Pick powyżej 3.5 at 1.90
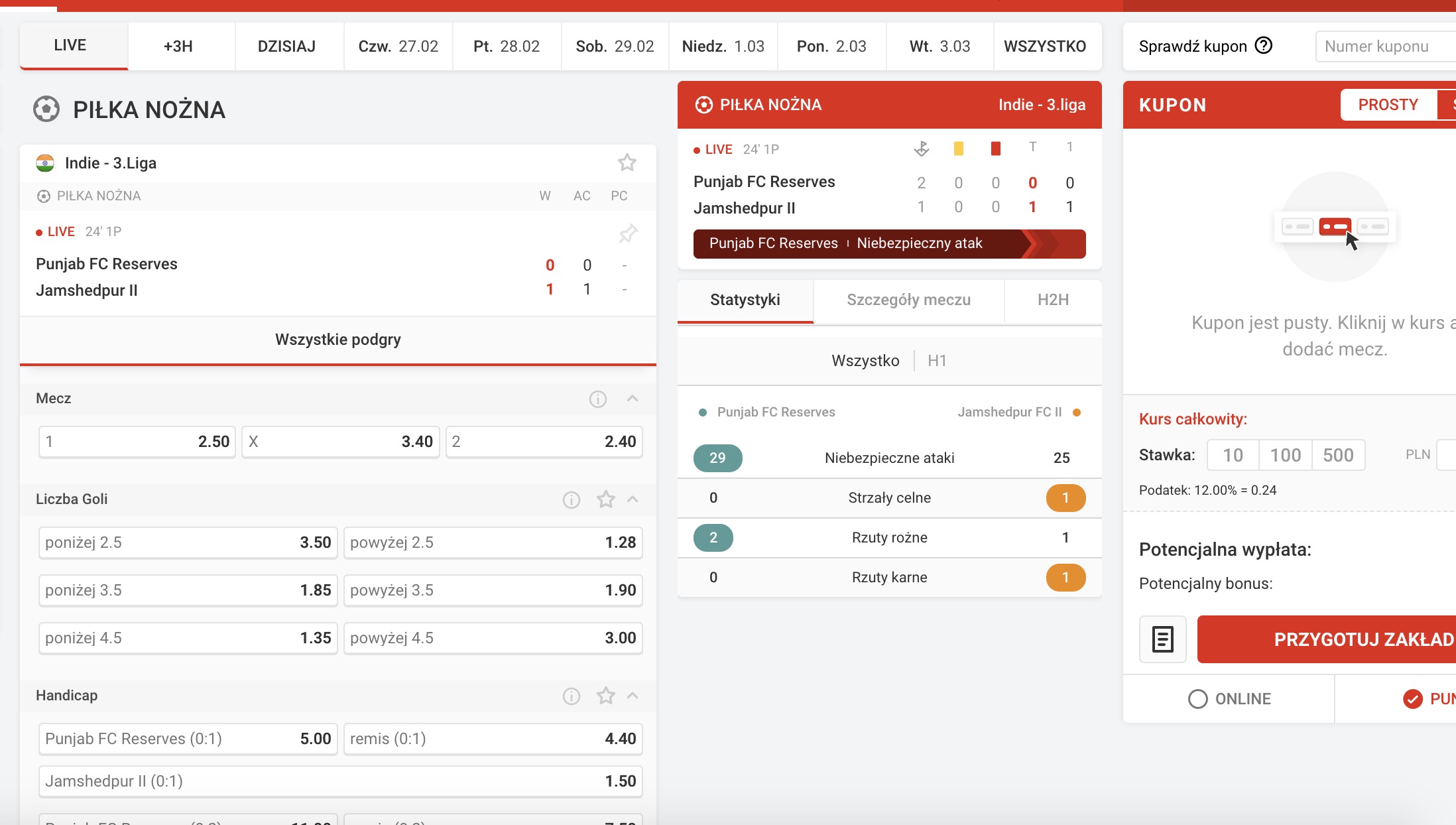 pos(493,590)
